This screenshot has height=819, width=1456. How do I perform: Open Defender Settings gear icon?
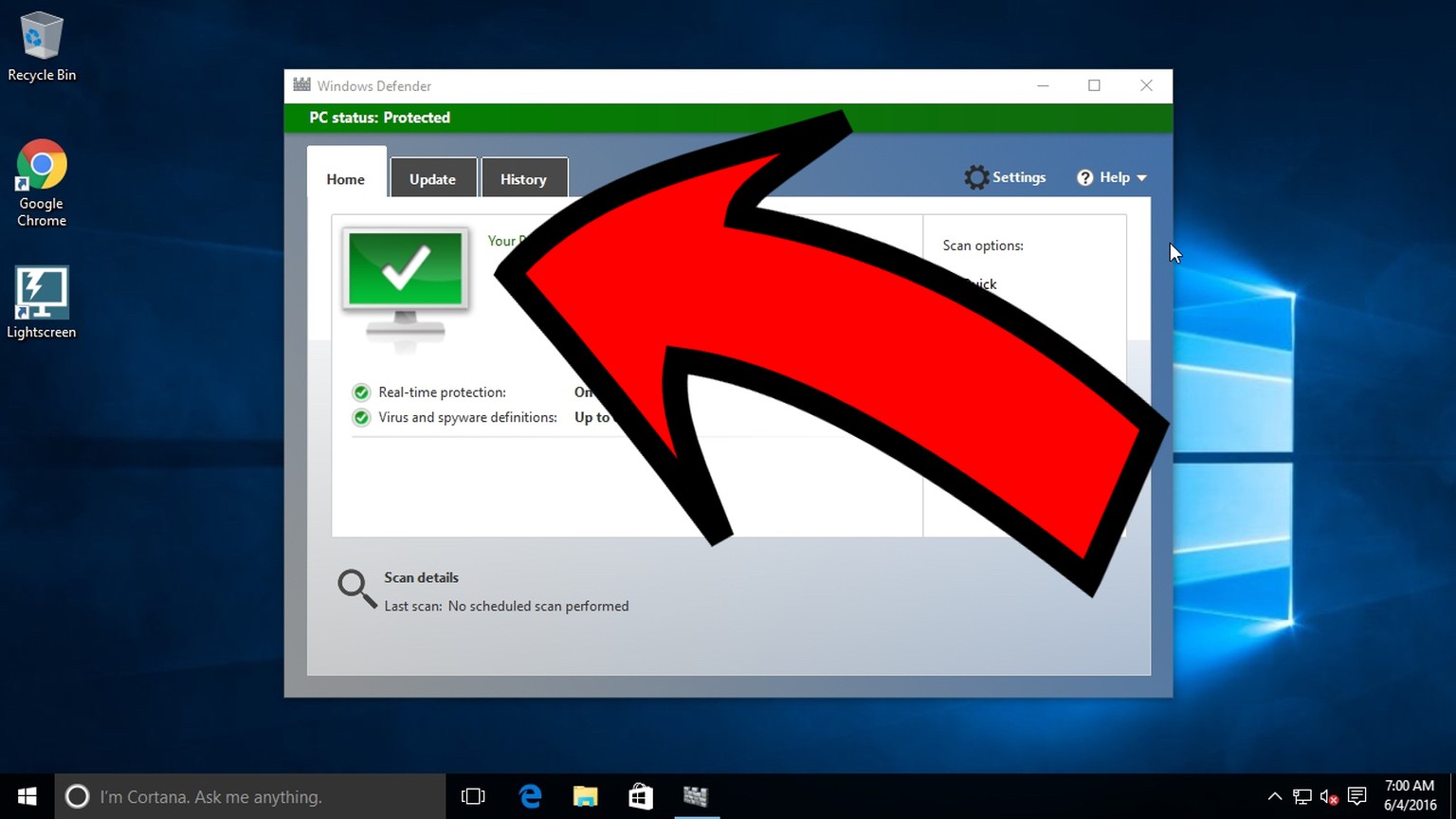976,177
